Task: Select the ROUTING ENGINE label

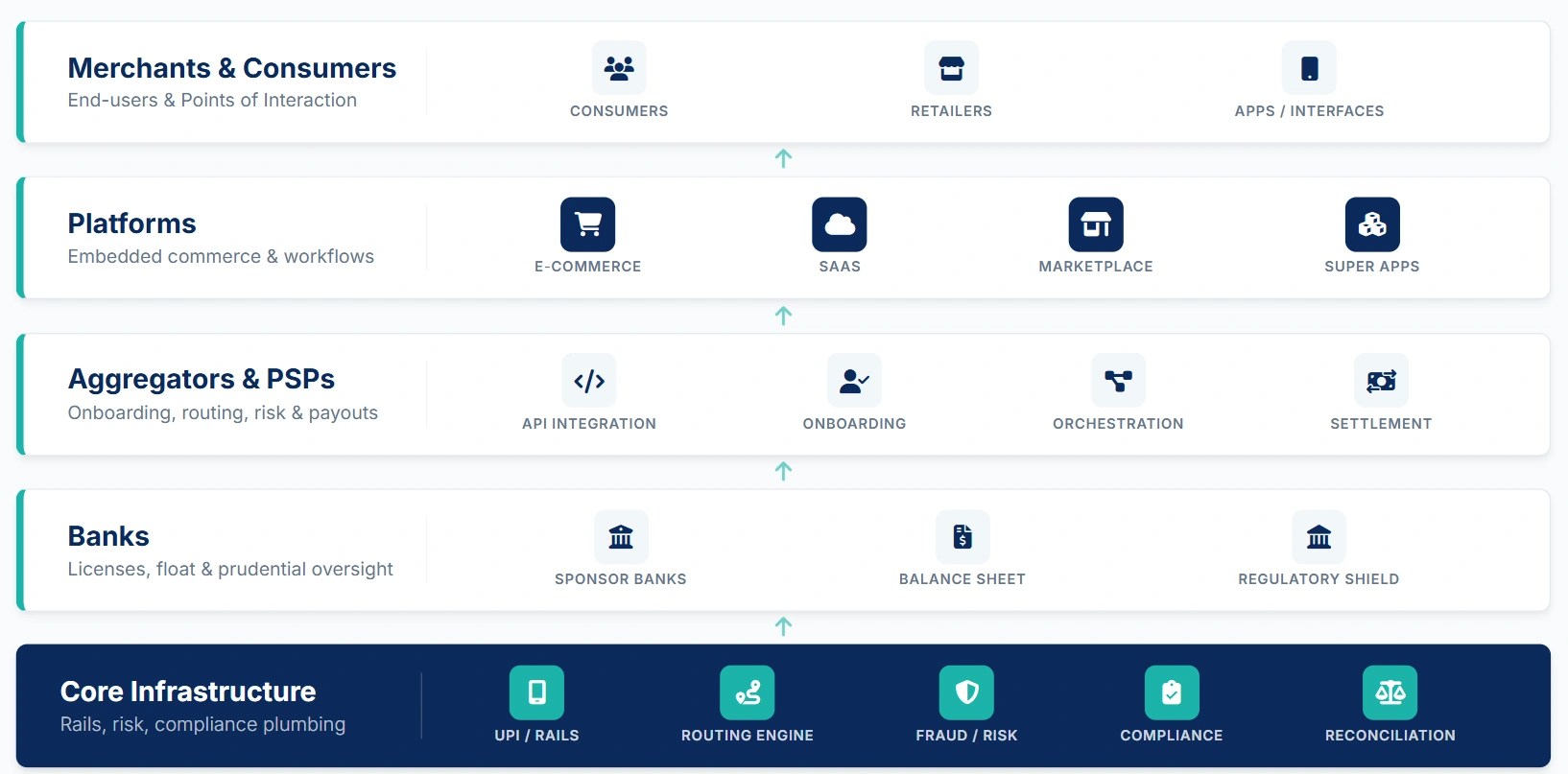Action: pos(748,736)
